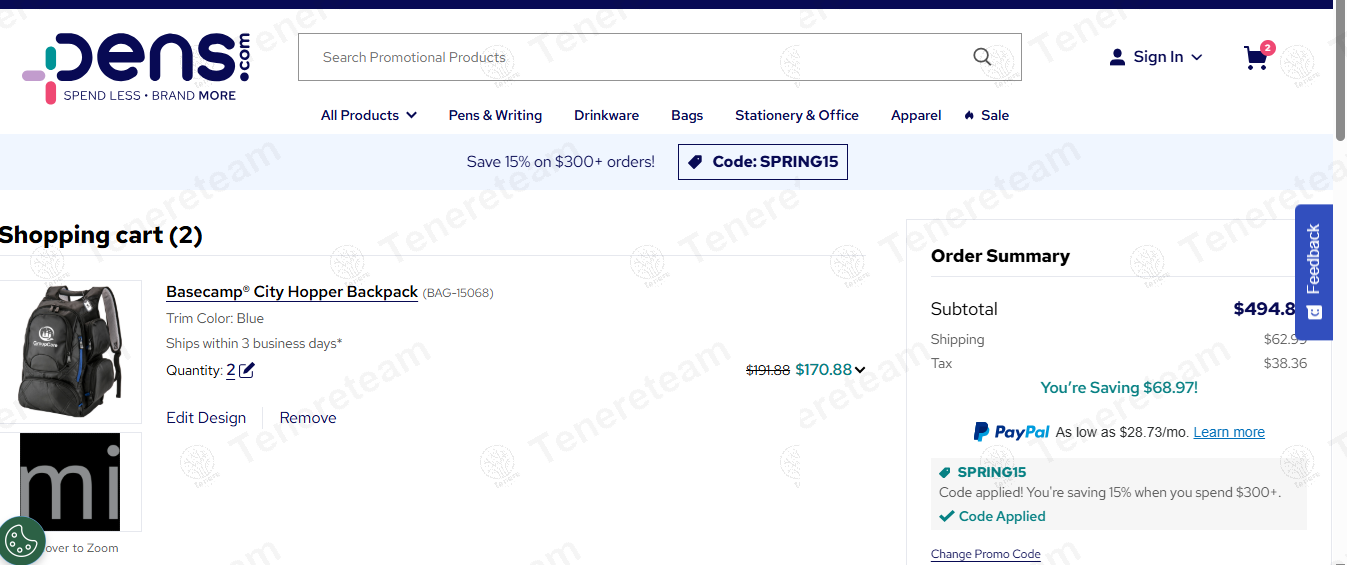1347x565 pixels.
Task: Click the Sale flame icon
Action: click(969, 115)
